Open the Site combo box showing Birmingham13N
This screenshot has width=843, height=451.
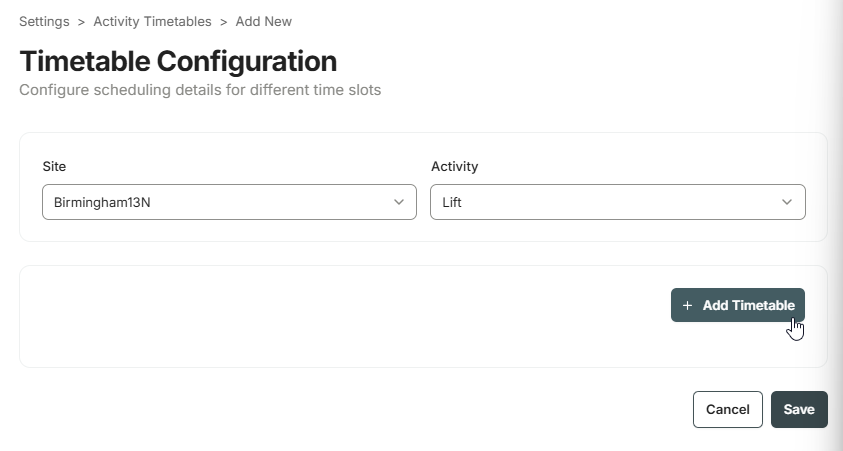(x=230, y=202)
